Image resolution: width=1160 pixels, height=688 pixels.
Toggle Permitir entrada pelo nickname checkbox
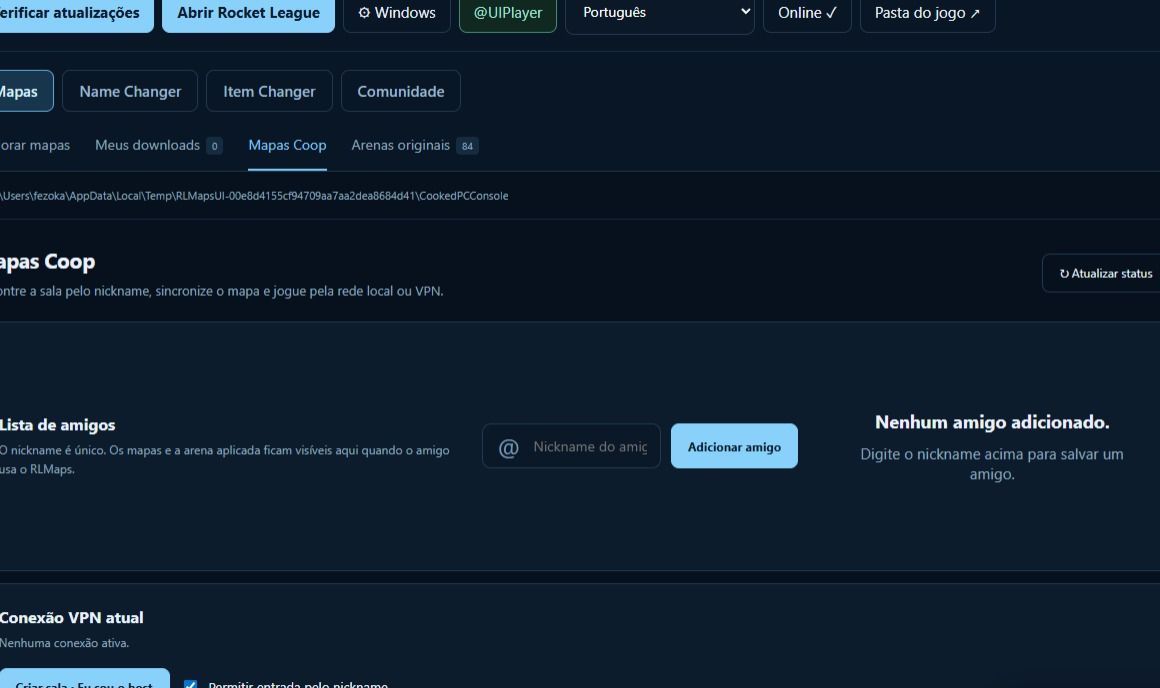point(190,684)
